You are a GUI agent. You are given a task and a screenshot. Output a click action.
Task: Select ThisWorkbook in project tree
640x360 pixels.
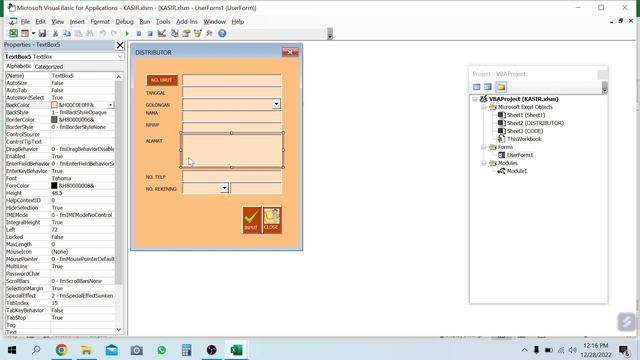(x=524, y=139)
